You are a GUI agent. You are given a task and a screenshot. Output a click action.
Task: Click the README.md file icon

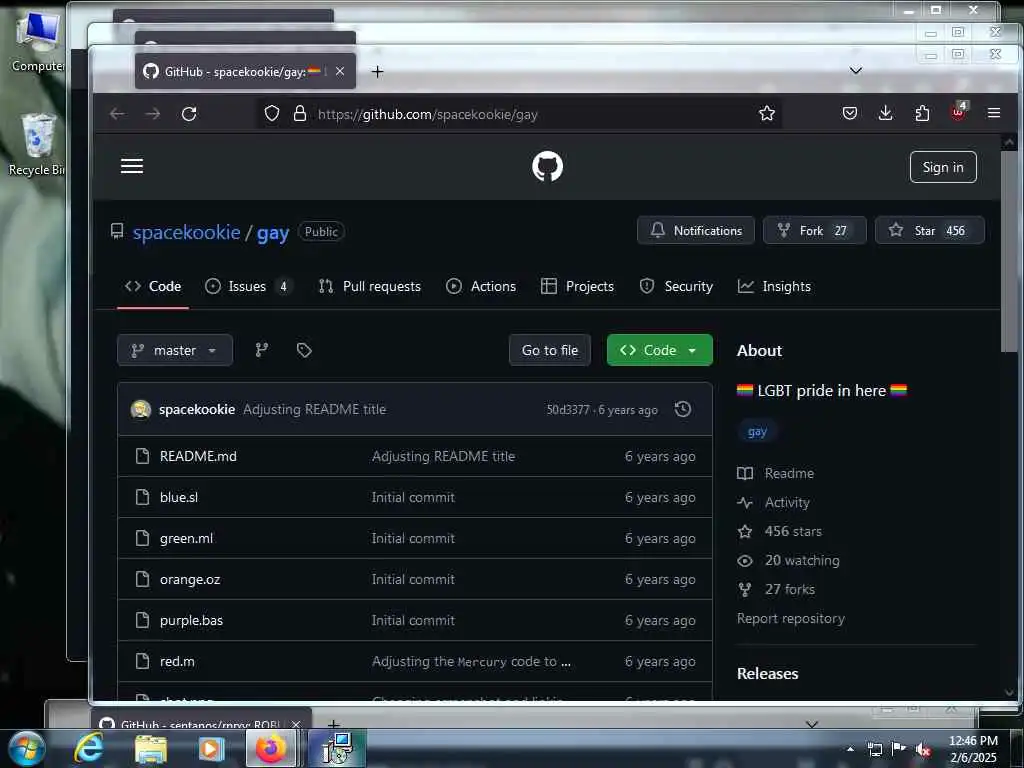142,456
